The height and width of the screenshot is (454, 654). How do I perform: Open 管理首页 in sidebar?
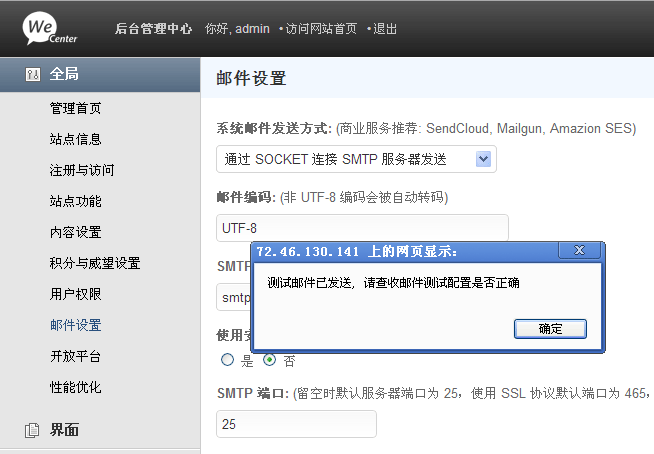tap(75, 108)
